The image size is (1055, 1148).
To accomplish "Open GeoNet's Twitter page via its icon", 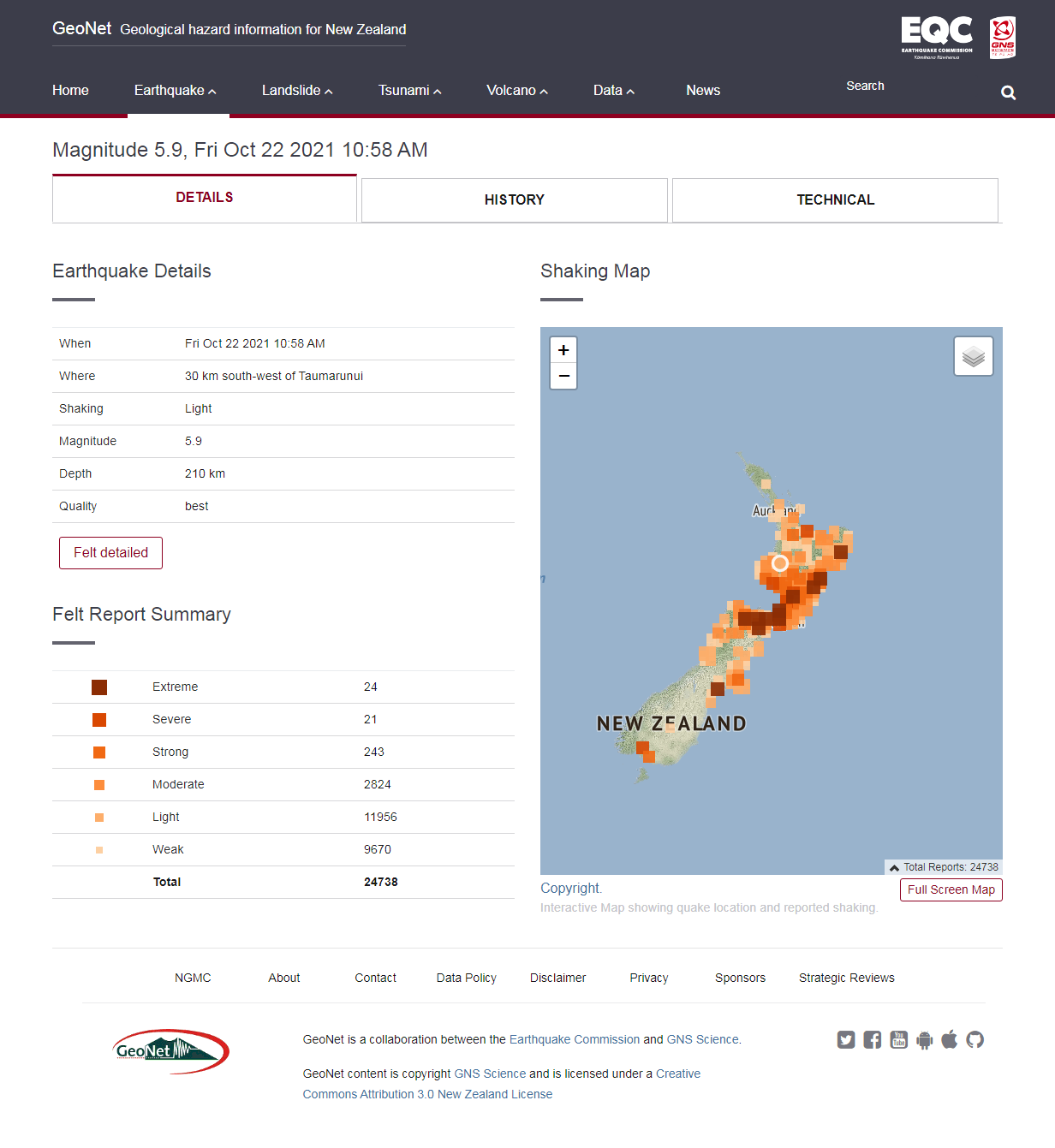I will [x=846, y=1039].
